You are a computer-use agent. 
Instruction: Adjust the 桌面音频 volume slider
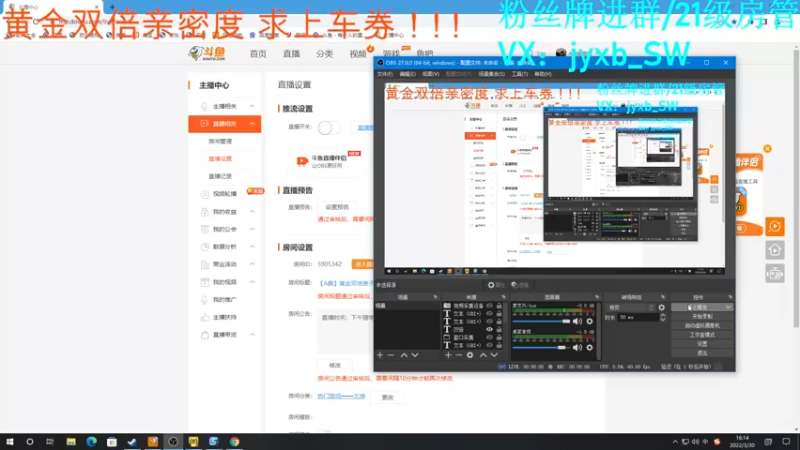point(540,347)
